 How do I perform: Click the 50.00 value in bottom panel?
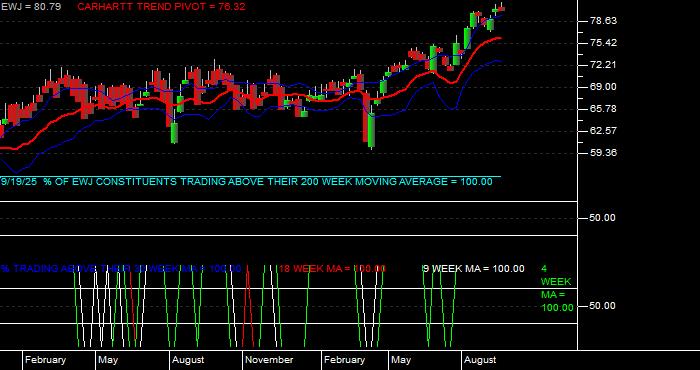click(x=603, y=306)
